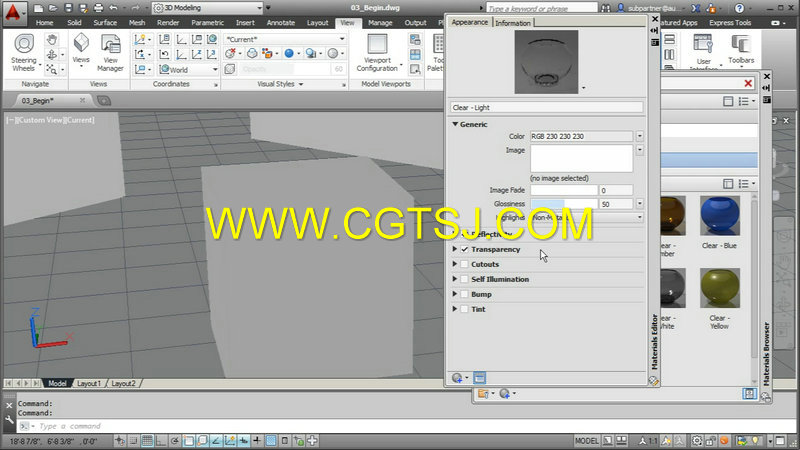800x450 pixels.
Task: Click the realistic sphere visual style icon
Action: point(289,53)
